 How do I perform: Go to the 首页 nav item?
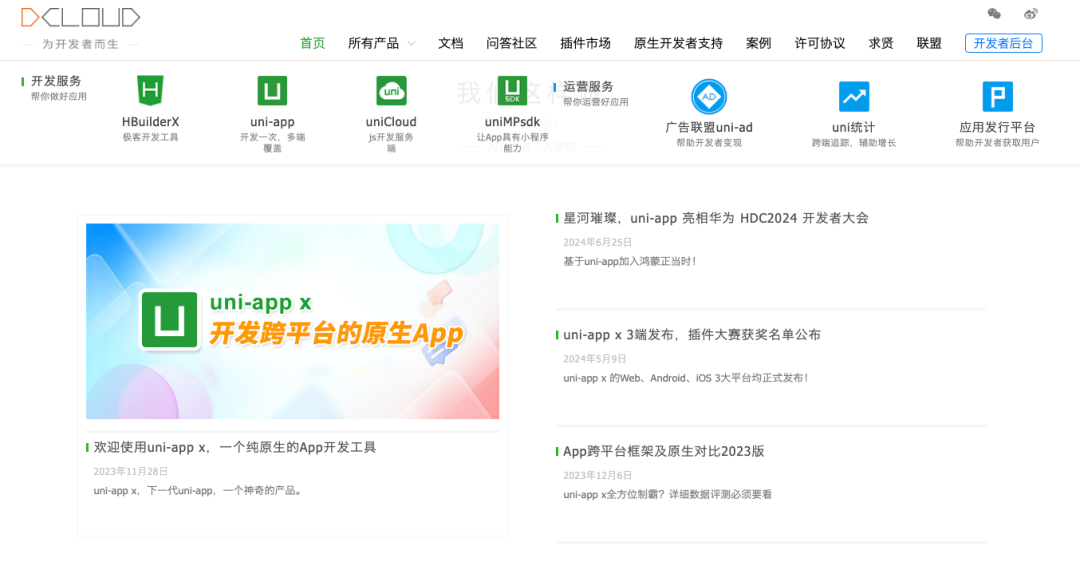(x=312, y=43)
